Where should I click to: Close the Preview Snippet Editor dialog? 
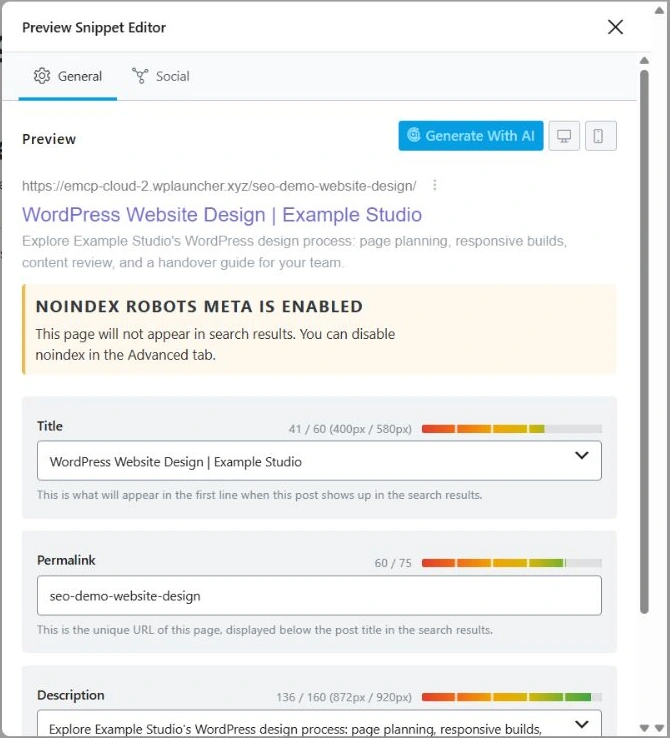coord(615,27)
